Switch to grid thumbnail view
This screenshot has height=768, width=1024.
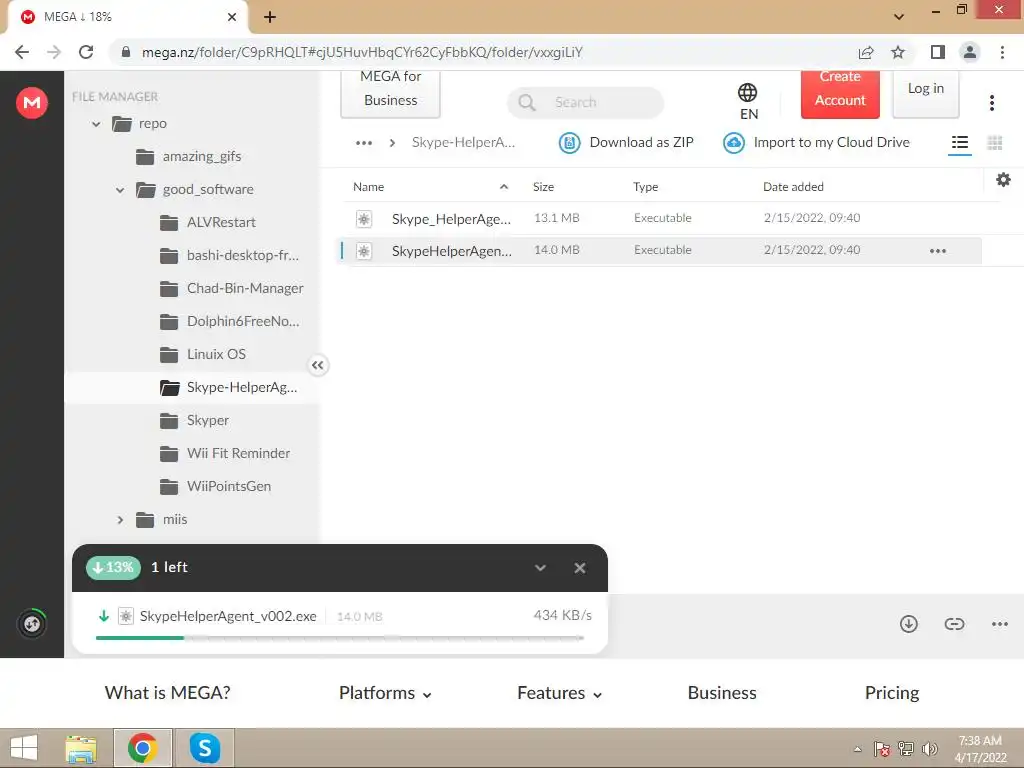tap(995, 142)
